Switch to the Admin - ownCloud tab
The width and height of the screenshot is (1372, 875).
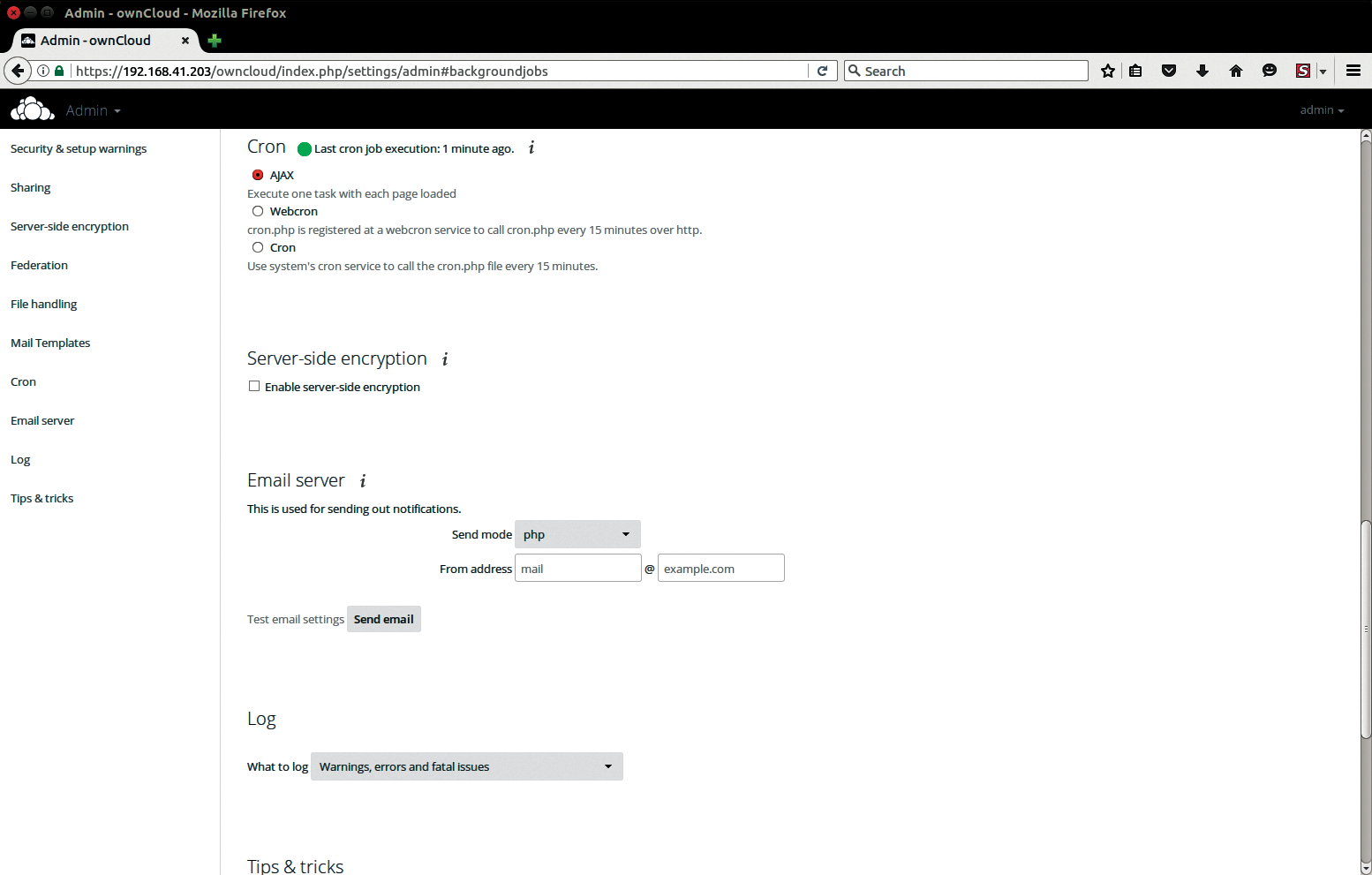[97, 41]
